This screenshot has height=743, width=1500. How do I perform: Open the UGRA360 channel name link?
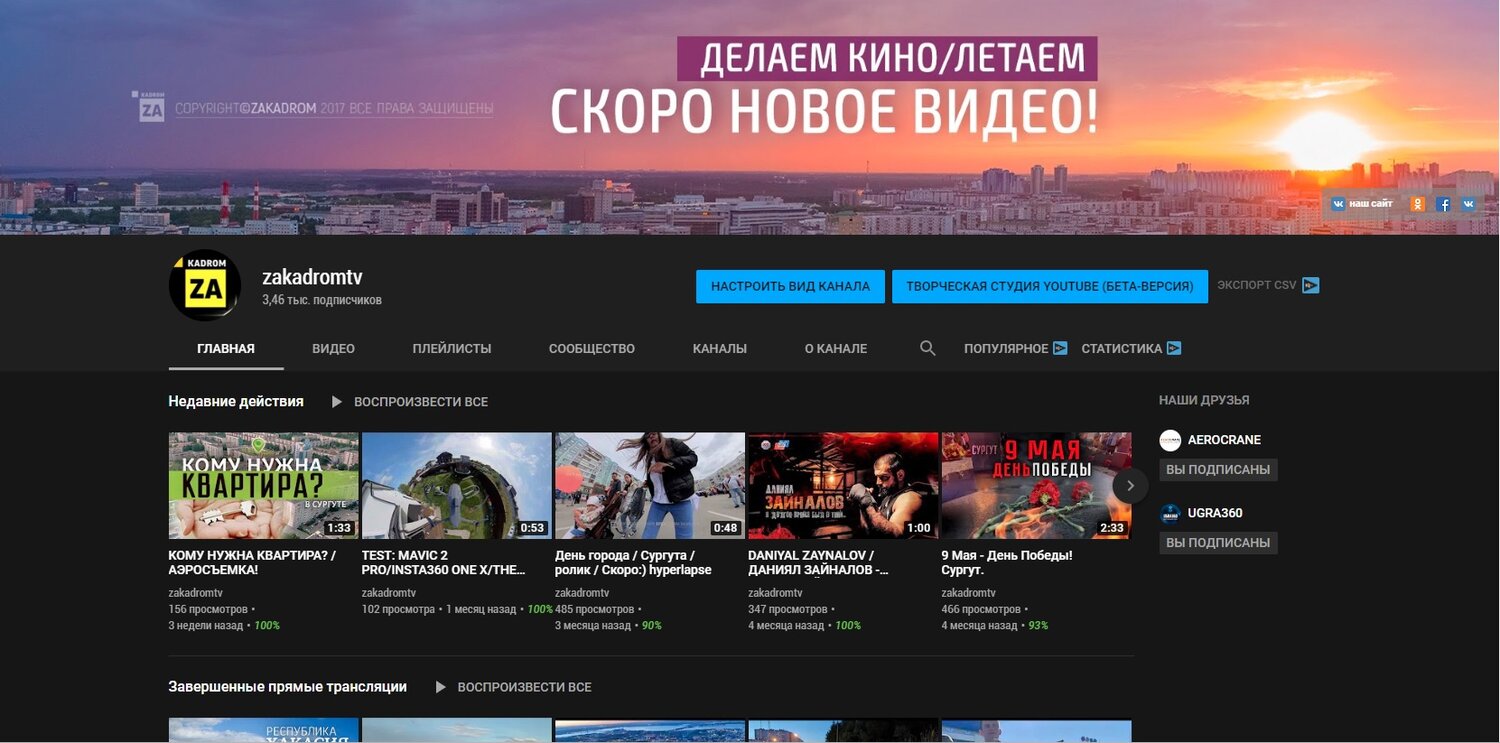(1215, 513)
